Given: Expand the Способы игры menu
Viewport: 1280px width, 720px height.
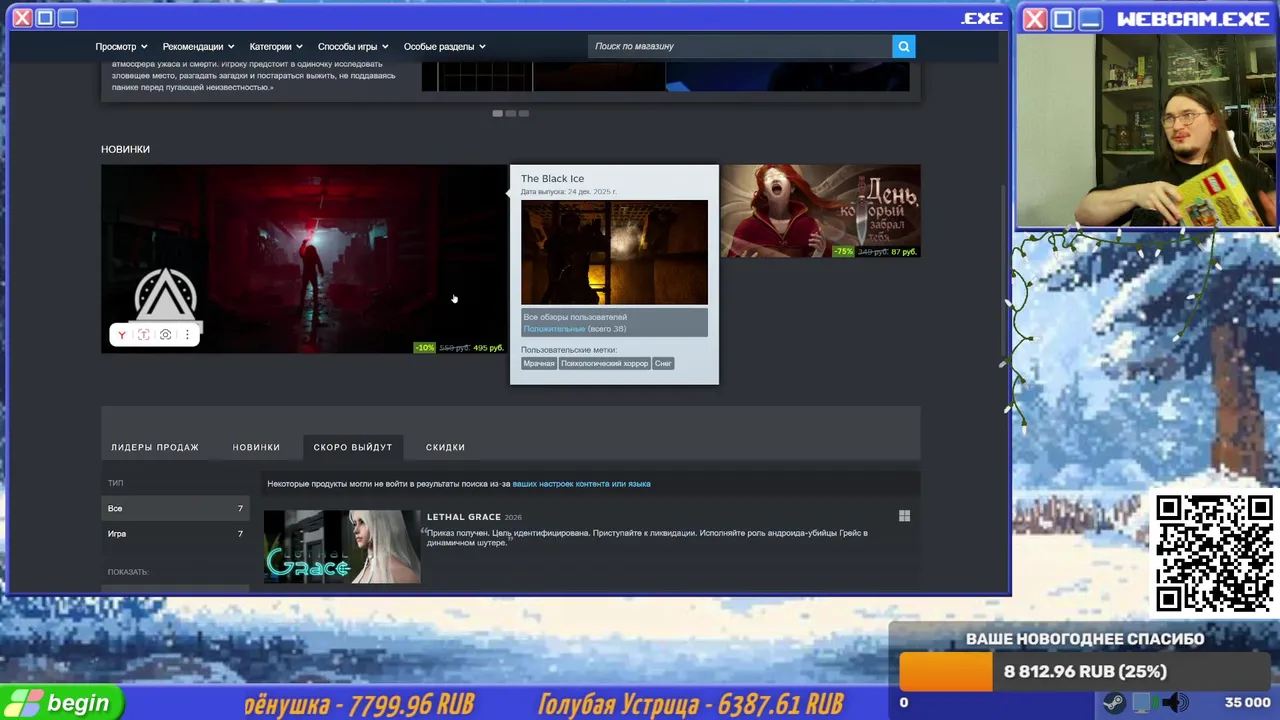Looking at the screenshot, I should click(x=353, y=46).
